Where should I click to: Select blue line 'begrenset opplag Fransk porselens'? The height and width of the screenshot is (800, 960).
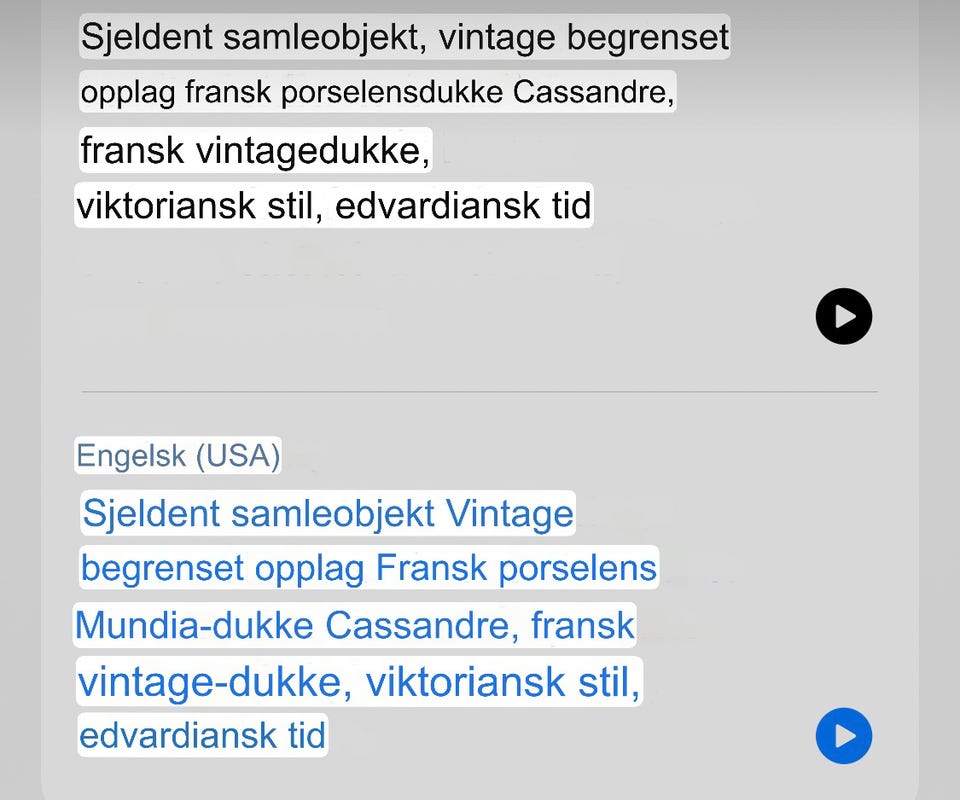point(368,569)
